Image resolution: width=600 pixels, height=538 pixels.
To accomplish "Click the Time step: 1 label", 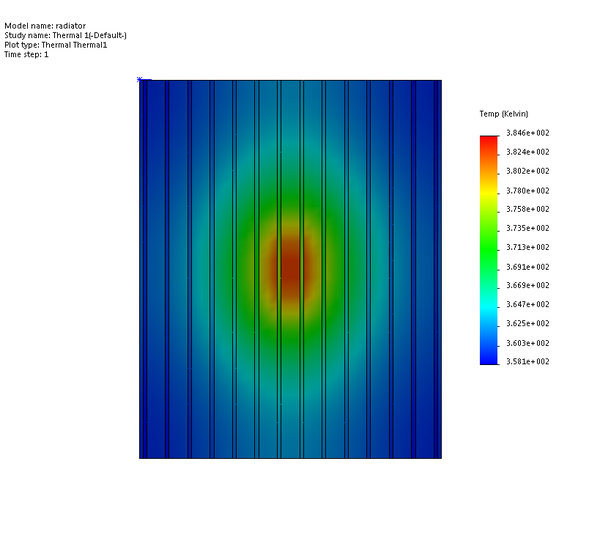I will point(26,54).
